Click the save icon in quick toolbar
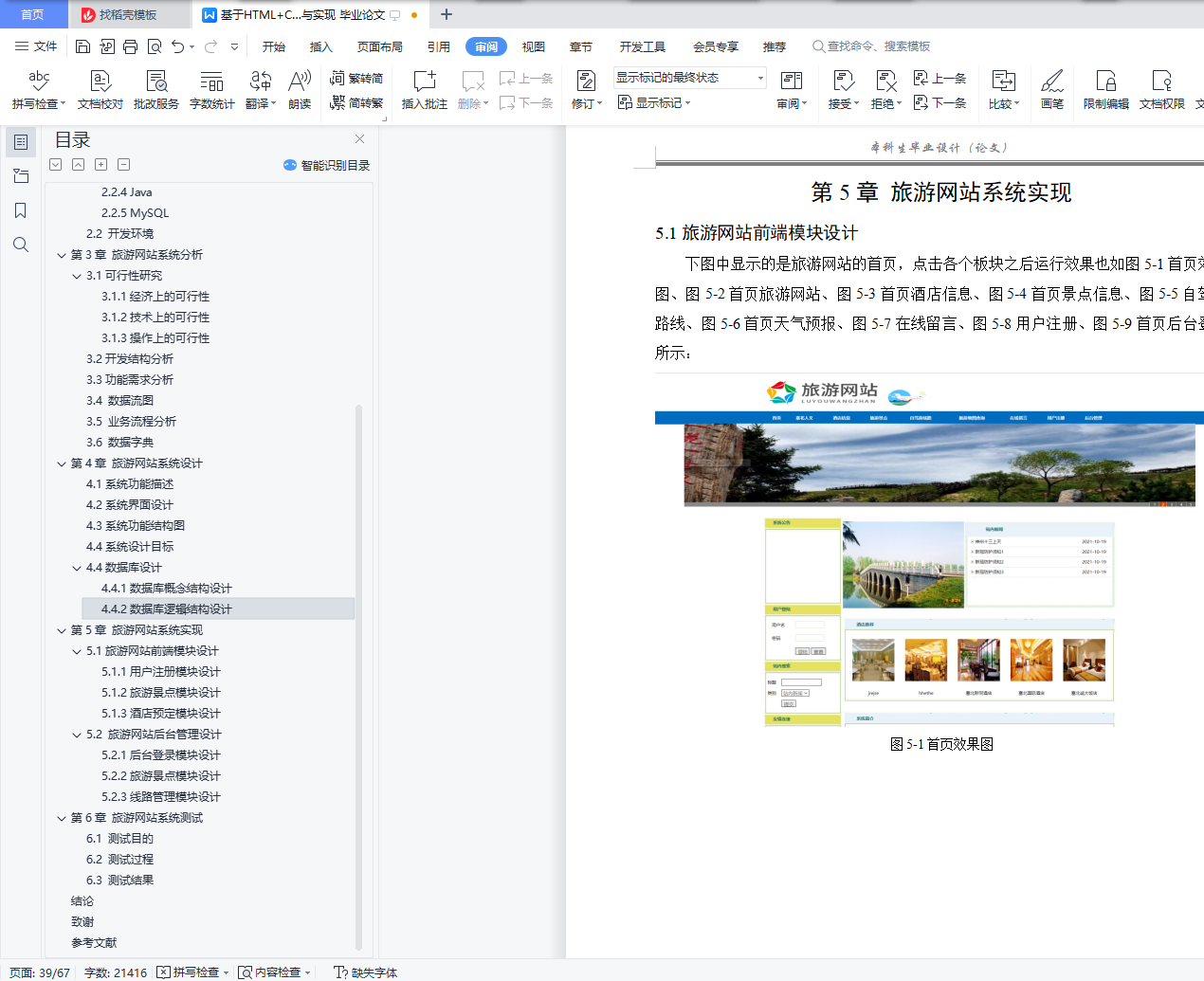The height and width of the screenshot is (981, 1204). [82, 46]
